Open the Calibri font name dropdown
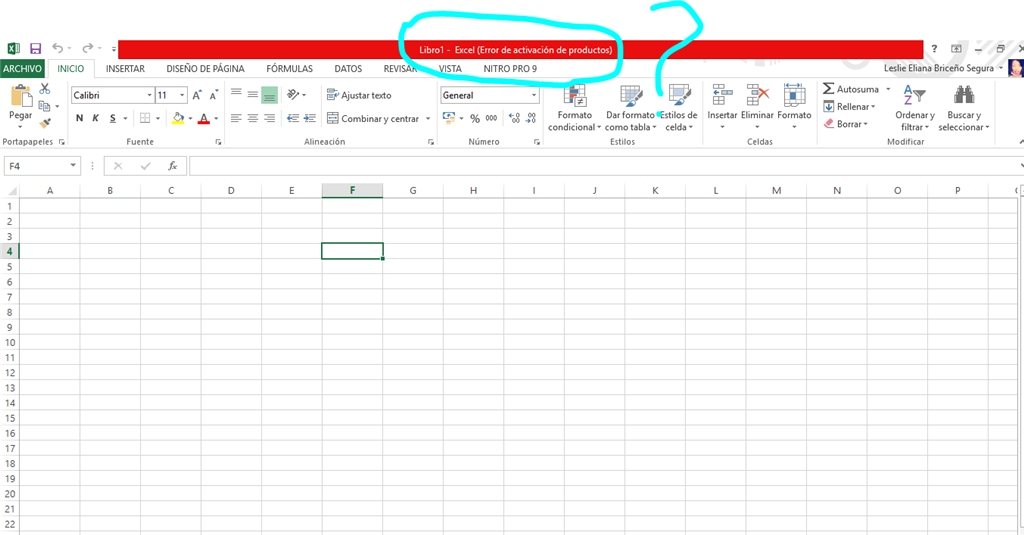This screenshot has width=1024, height=535. coord(150,95)
